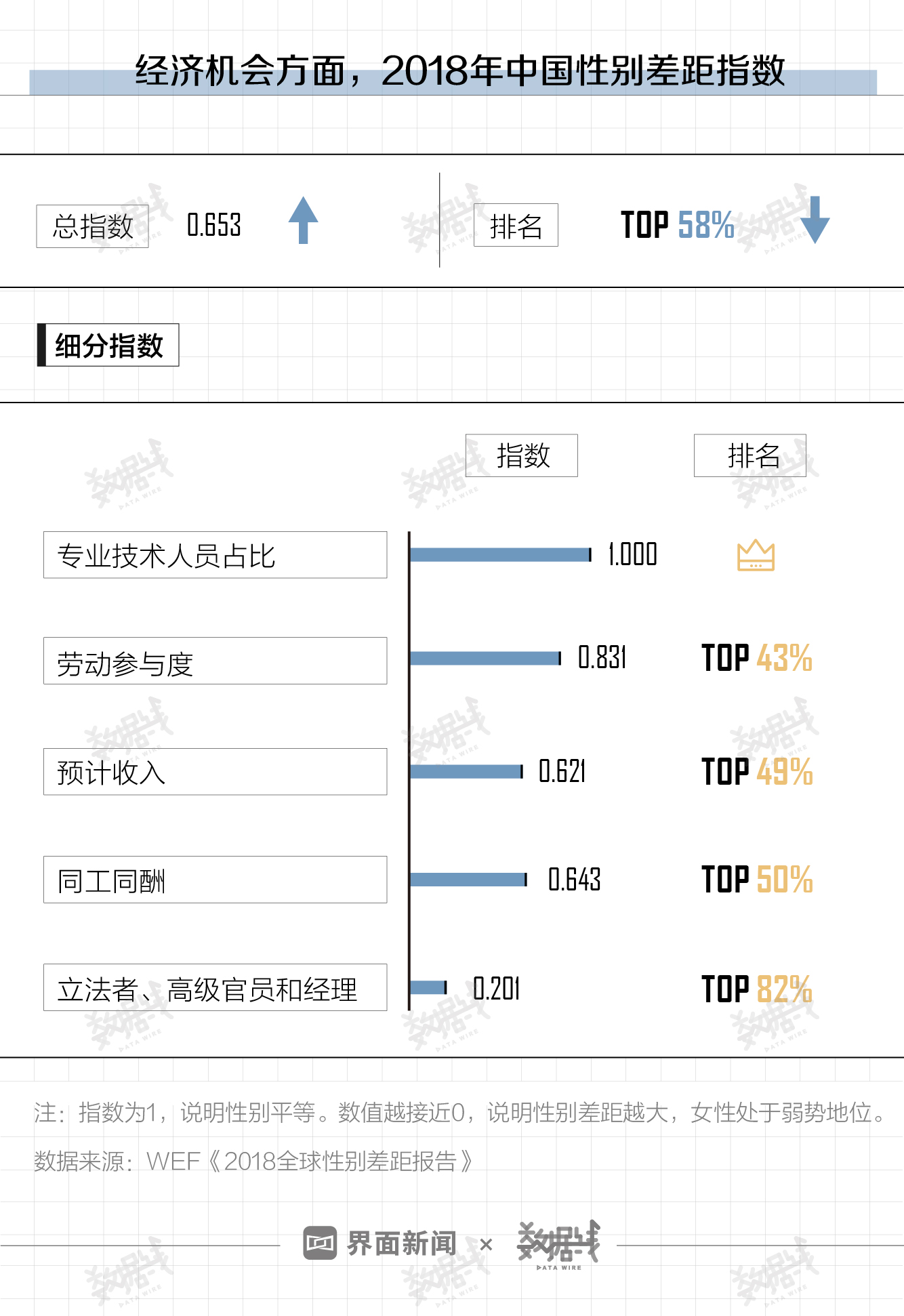This screenshot has height=1316, width=904.
Task: Click the blue down arrow beside TOP 58%
Action: pyautogui.click(x=815, y=220)
